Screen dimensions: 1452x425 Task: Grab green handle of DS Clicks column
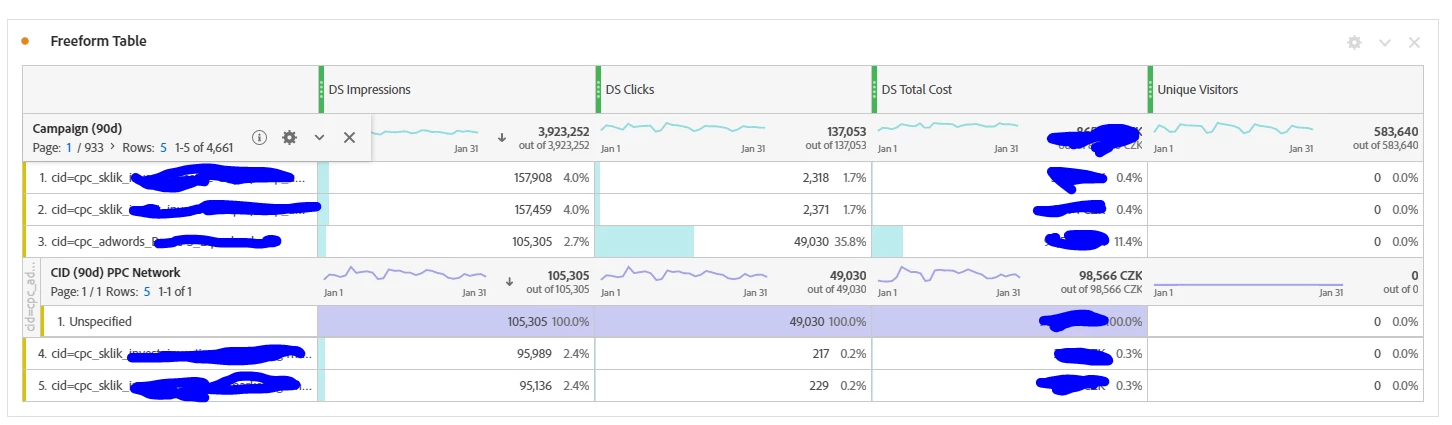click(x=598, y=89)
